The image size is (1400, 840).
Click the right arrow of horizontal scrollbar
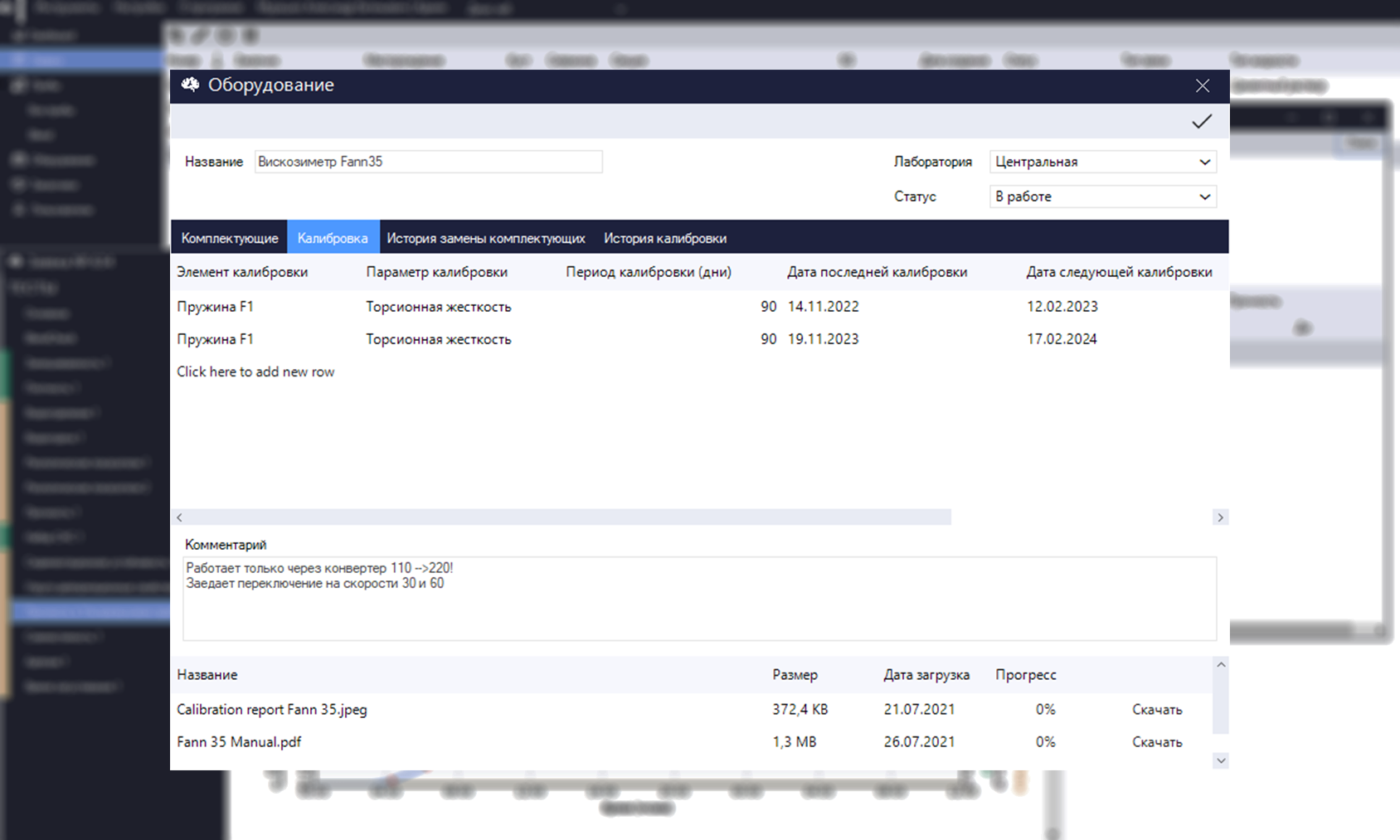(1220, 517)
